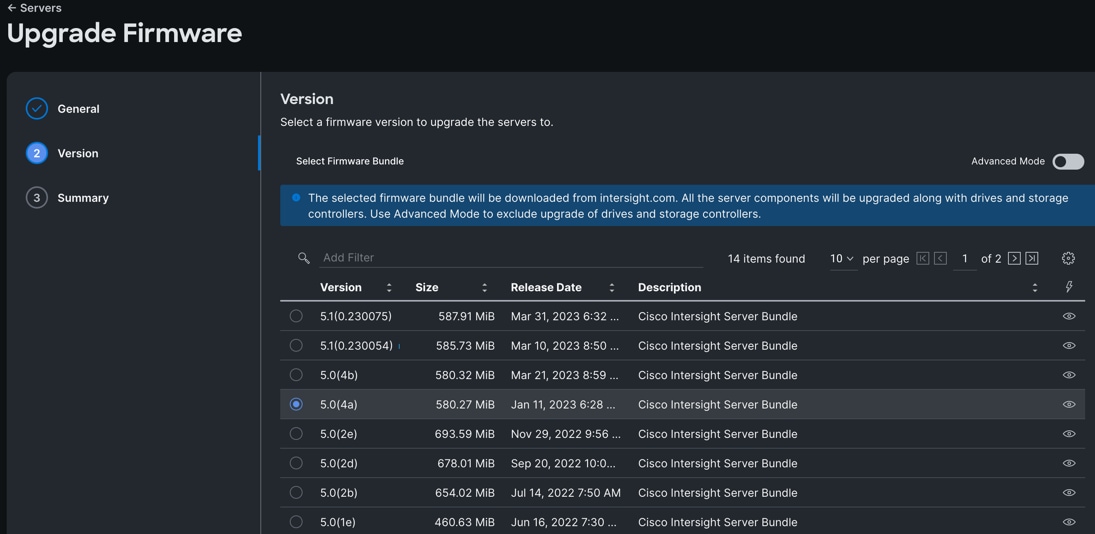Select firmware version 5.0(4b) radio button
Image resolution: width=1095 pixels, height=534 pixels.
(x=296, y=375)
